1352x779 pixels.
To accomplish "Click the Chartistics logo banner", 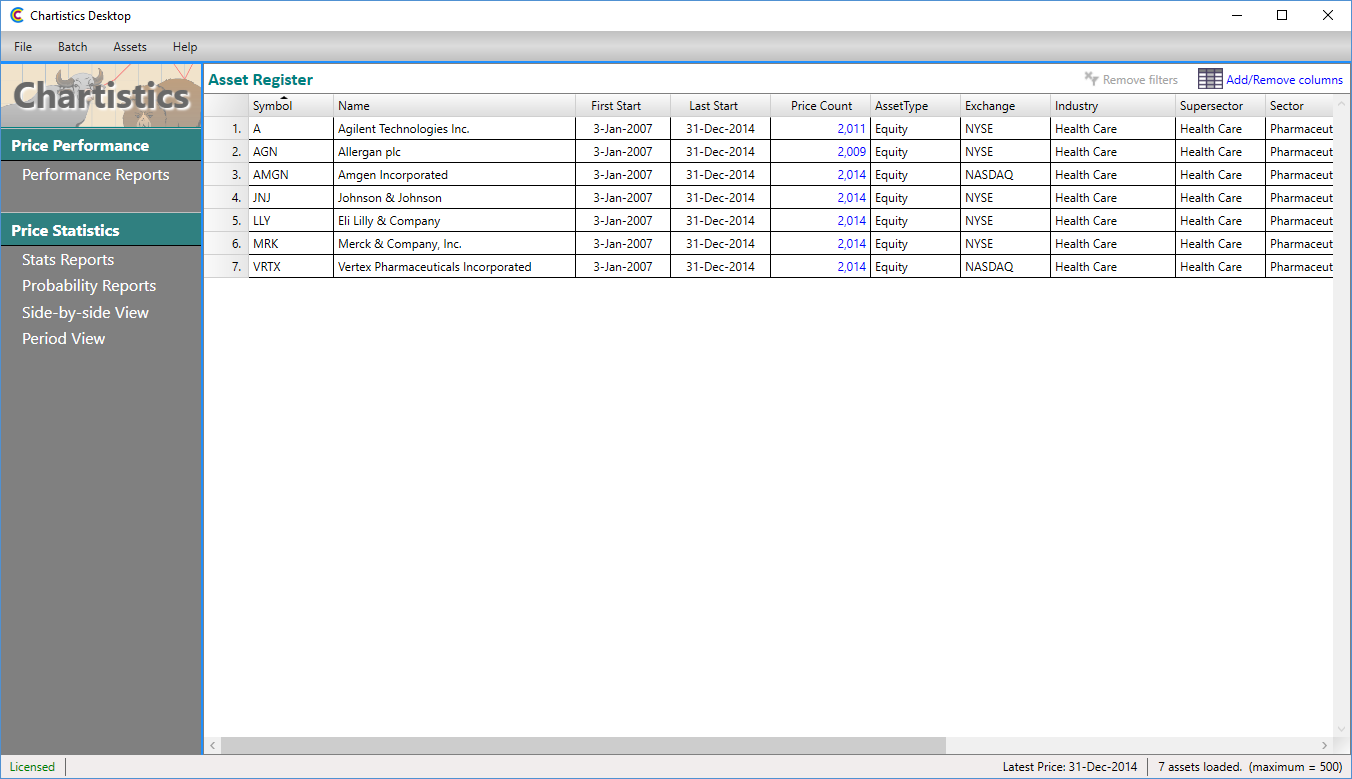I will [102, 96].
